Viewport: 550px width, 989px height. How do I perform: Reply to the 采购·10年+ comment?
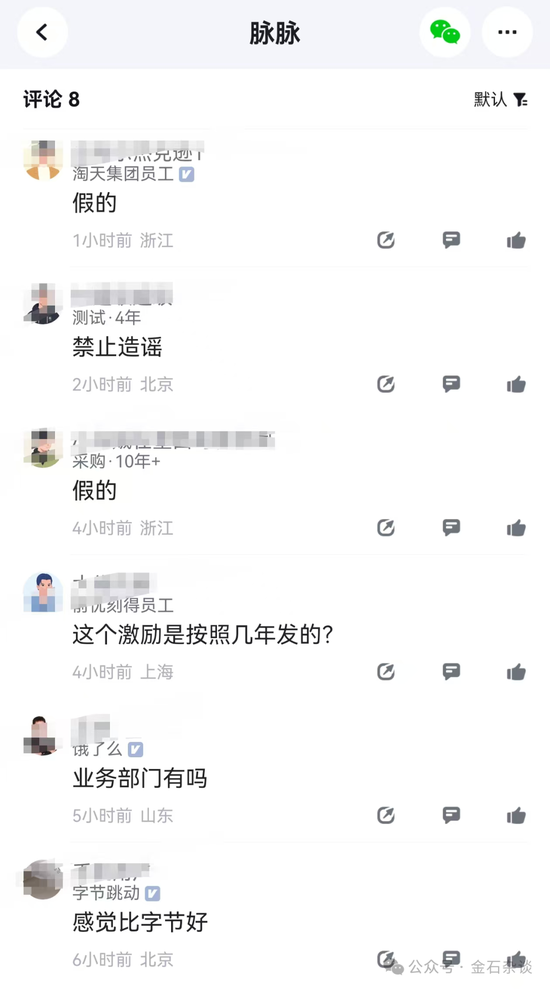coord(451,528)
